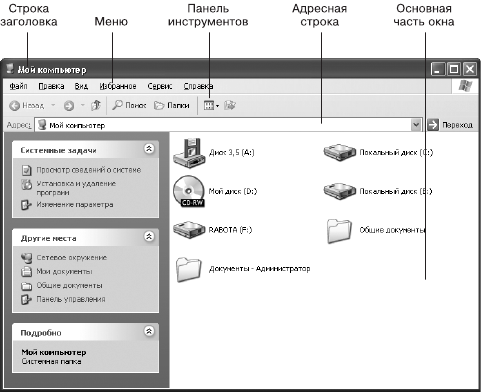Select Локальный диск (C:) drive
This screenshot has width=481, height=392.
point(378,153)
